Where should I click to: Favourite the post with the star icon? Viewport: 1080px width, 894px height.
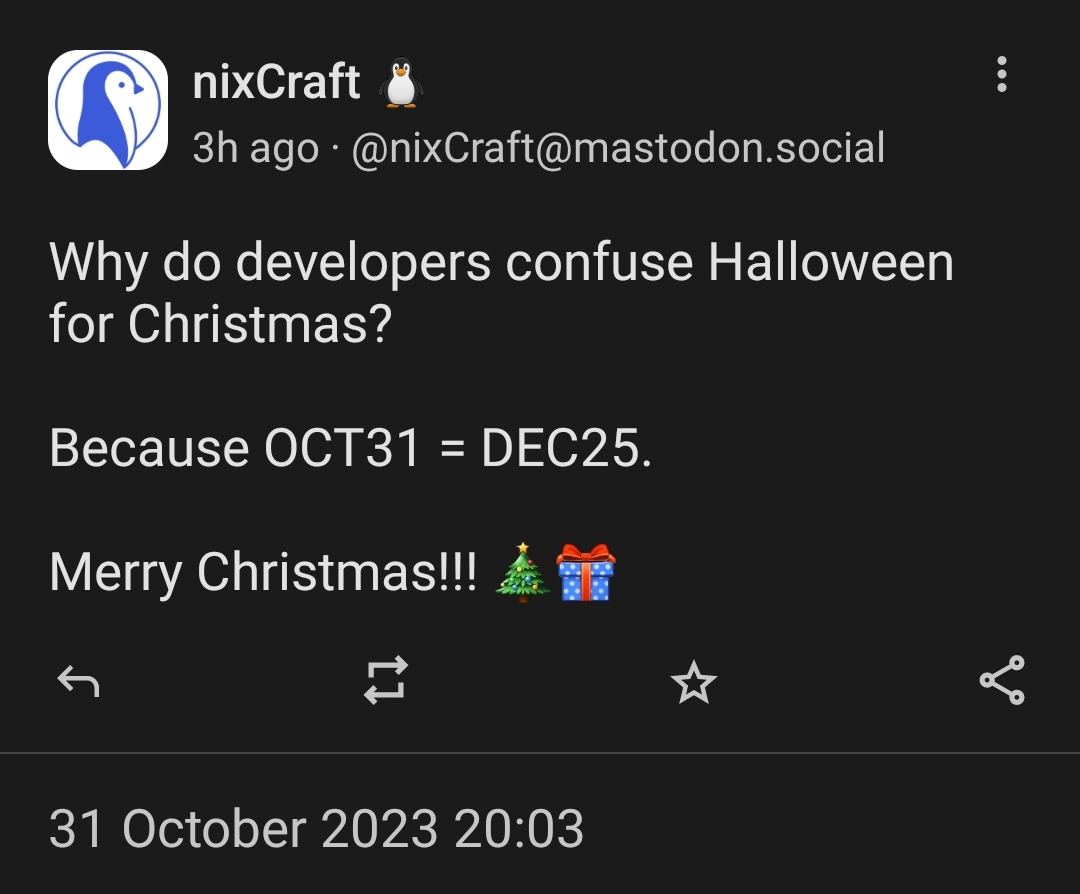click(694, 683)
